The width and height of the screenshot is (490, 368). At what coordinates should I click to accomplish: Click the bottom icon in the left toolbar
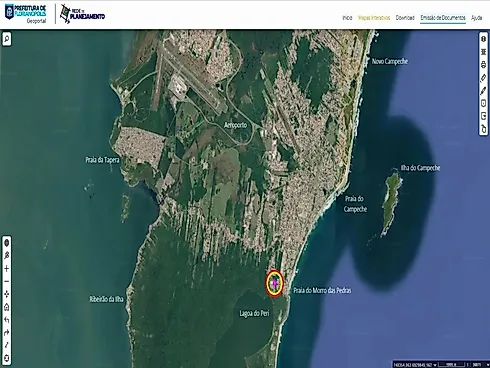pos(7,358)
